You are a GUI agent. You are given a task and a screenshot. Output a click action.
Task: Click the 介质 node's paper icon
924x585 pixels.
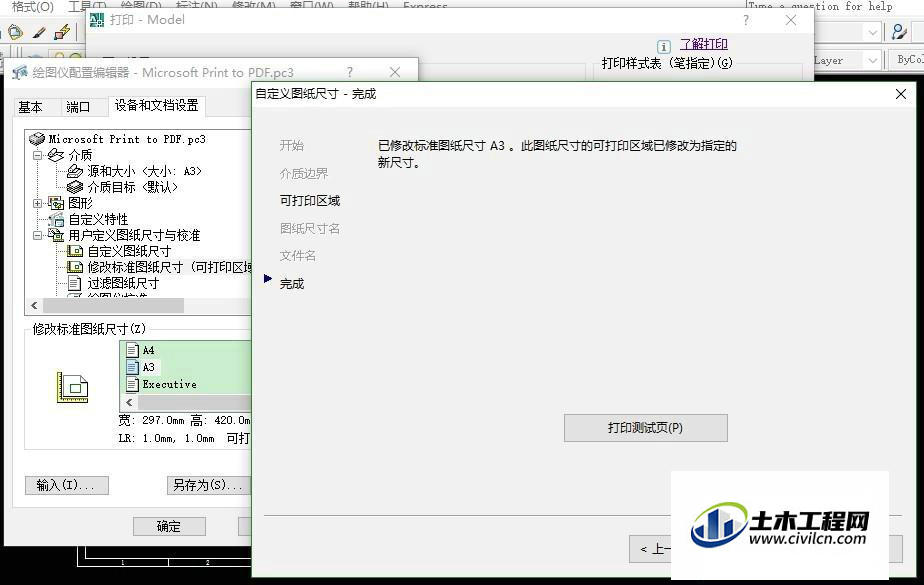pos(56,155)
